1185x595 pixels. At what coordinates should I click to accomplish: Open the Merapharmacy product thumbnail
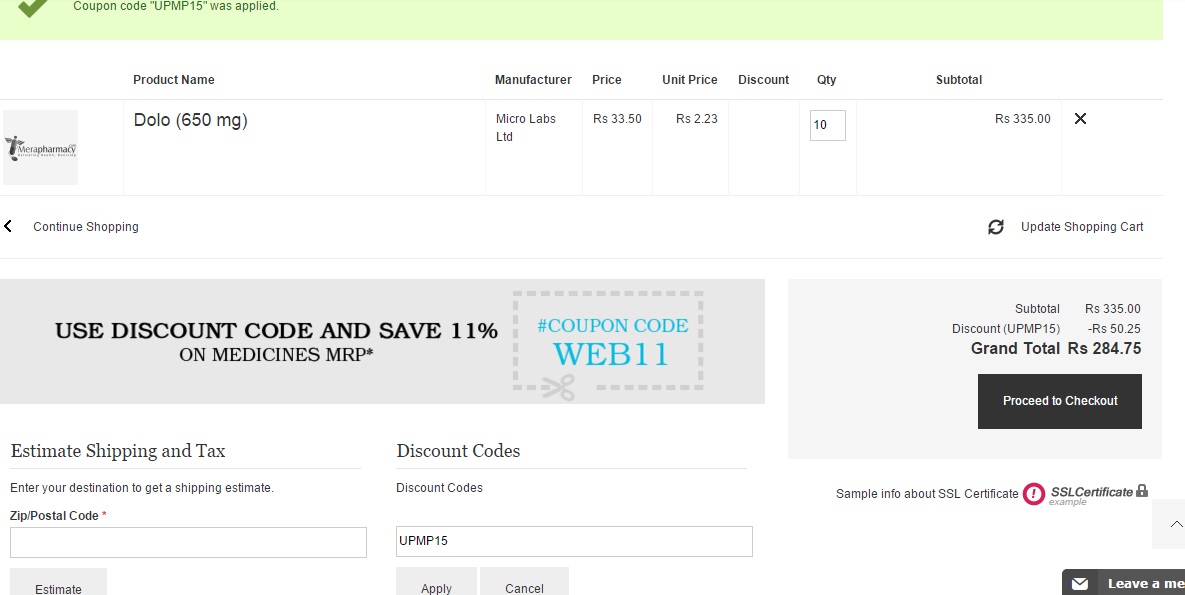40,148
